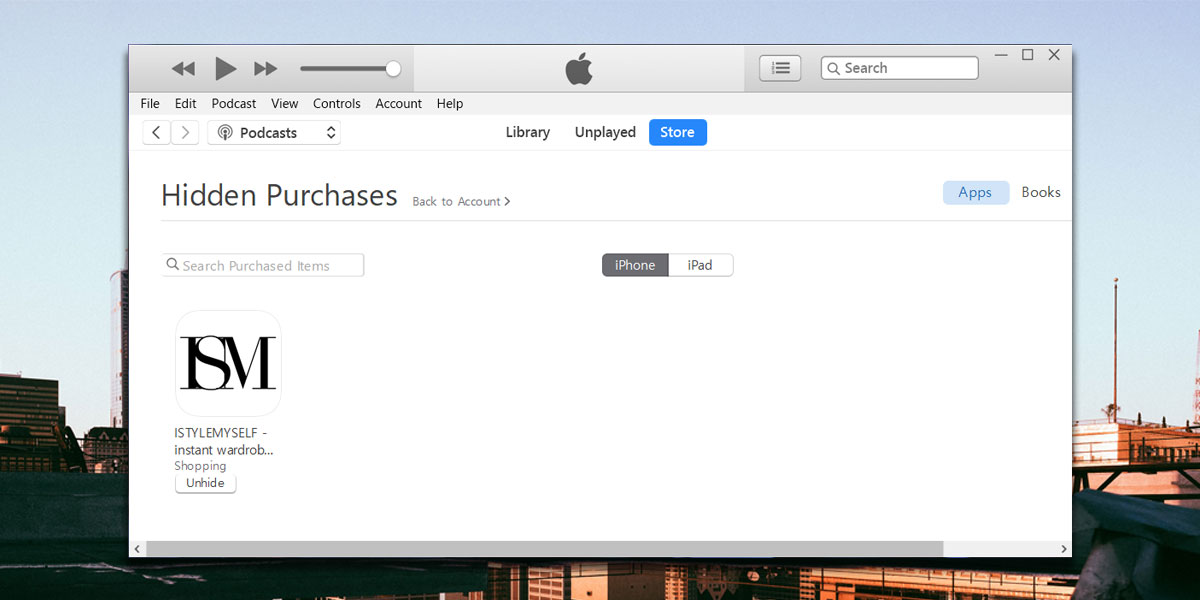Toggle the iPhone filter
This screenshot has height=600, width=1200.
(635, 265)
